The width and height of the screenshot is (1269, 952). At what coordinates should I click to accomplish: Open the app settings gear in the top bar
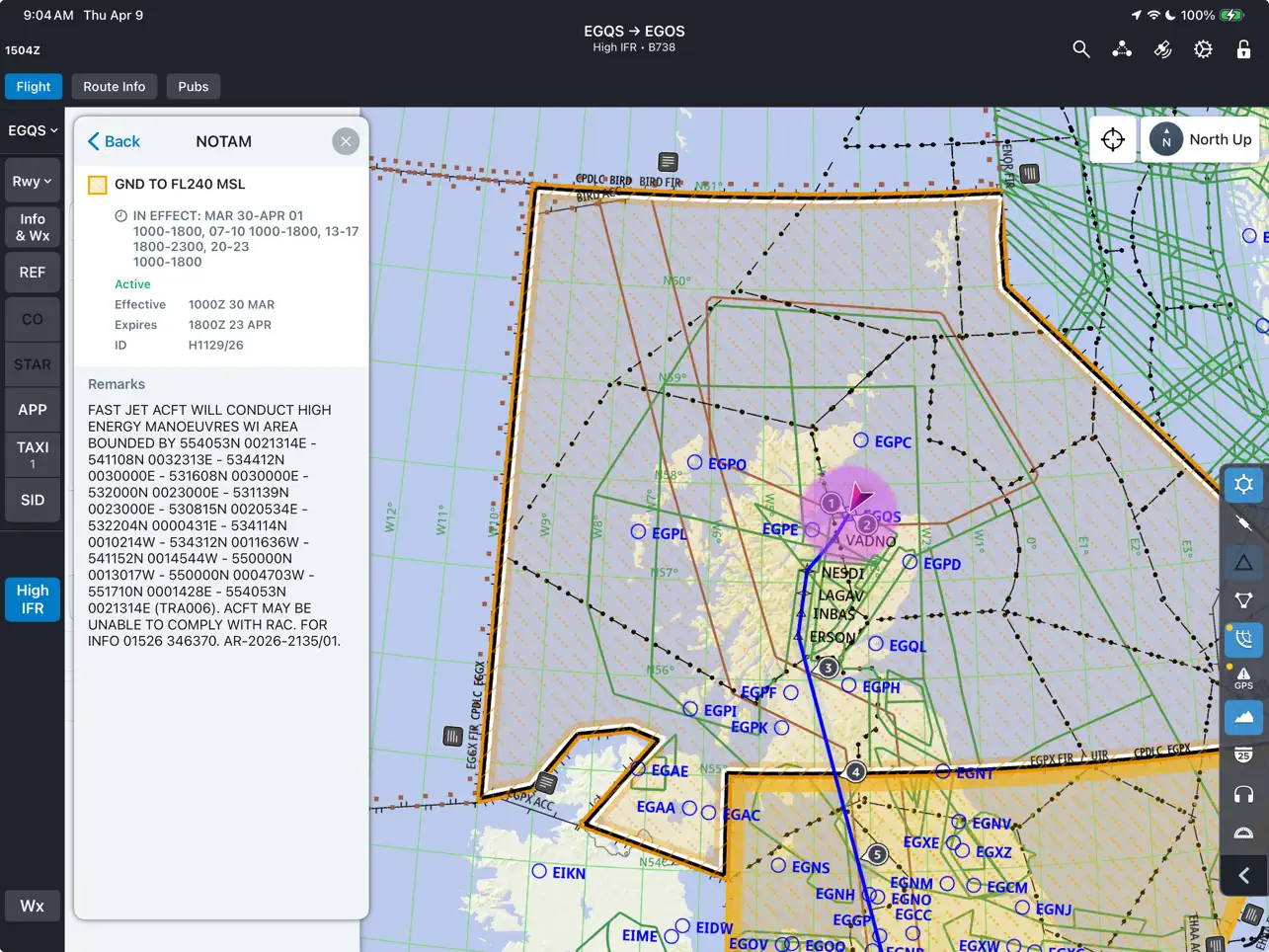click(1203, 49)
